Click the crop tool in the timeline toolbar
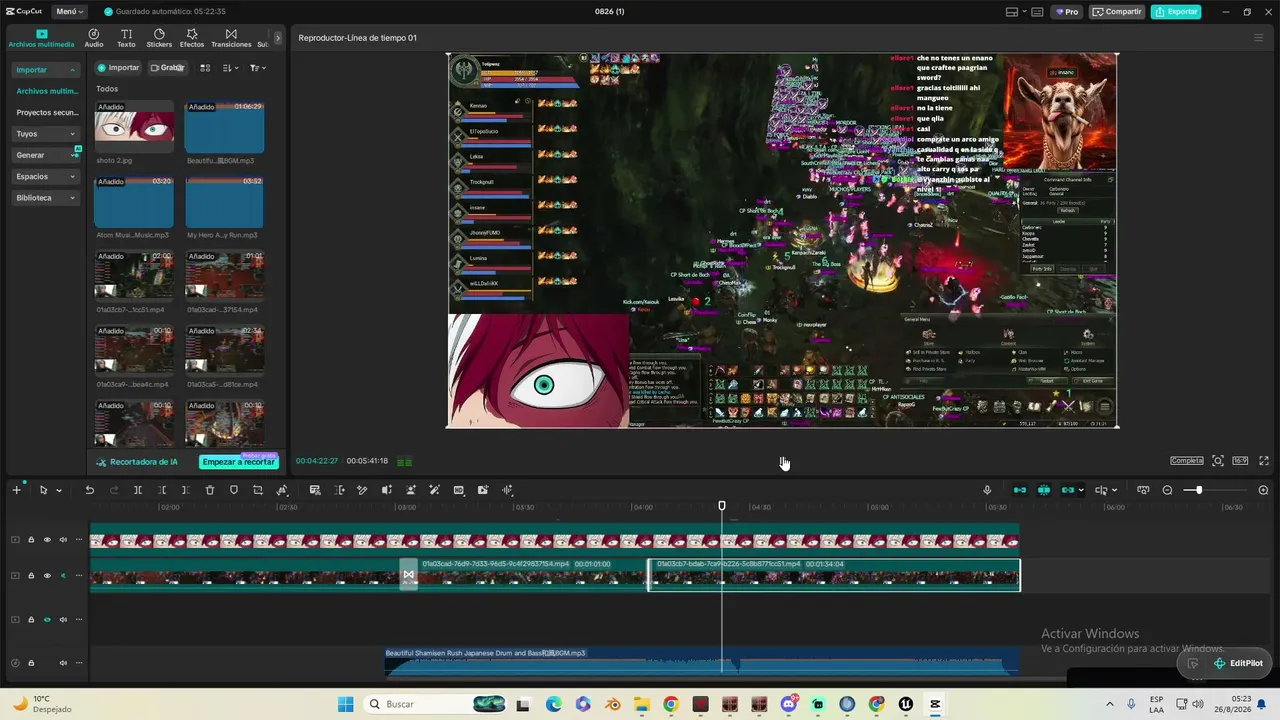Screen dimensions: 1280x720 pyautogui.click(x=258, y=490)
